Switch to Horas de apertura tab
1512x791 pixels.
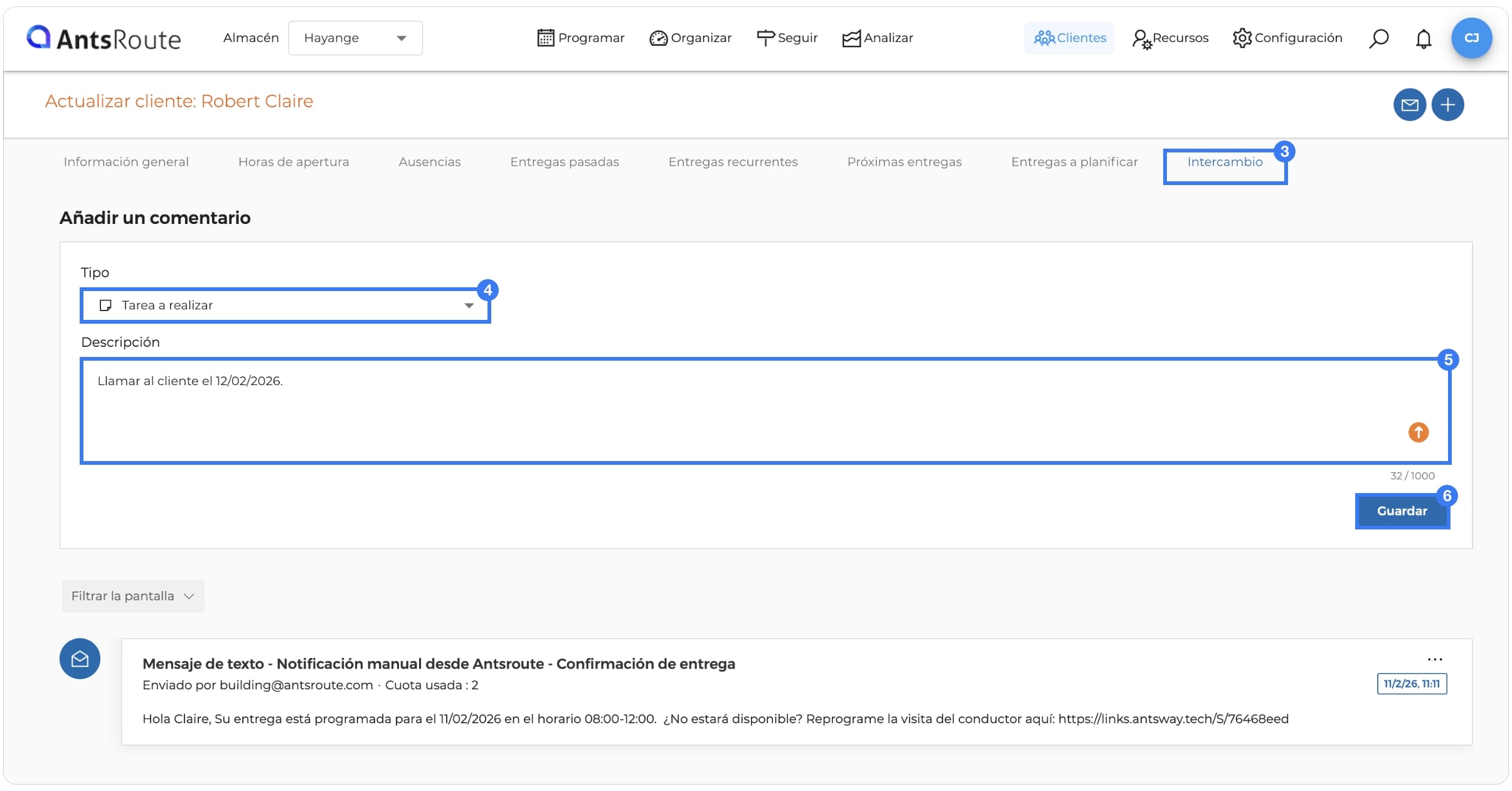coord(294,162)
